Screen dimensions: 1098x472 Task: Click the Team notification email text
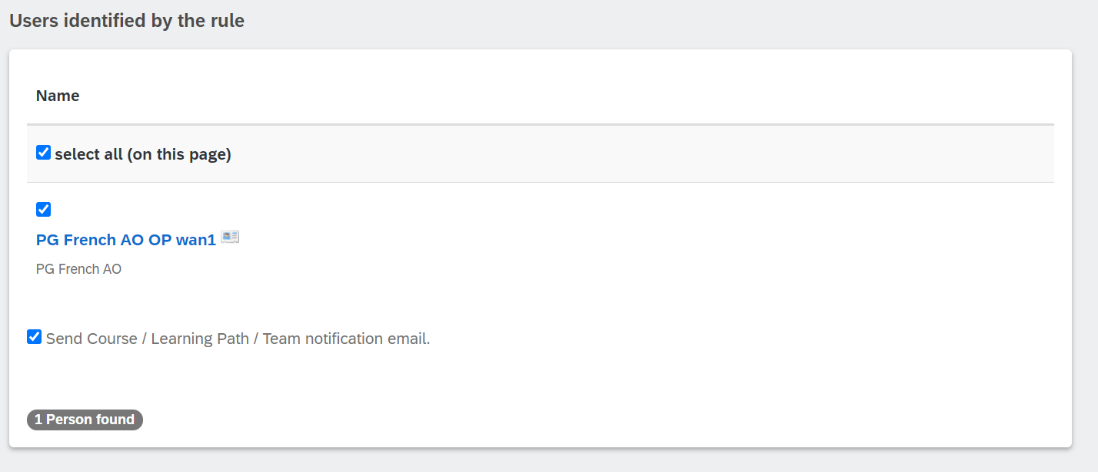[x=346, y=339]
